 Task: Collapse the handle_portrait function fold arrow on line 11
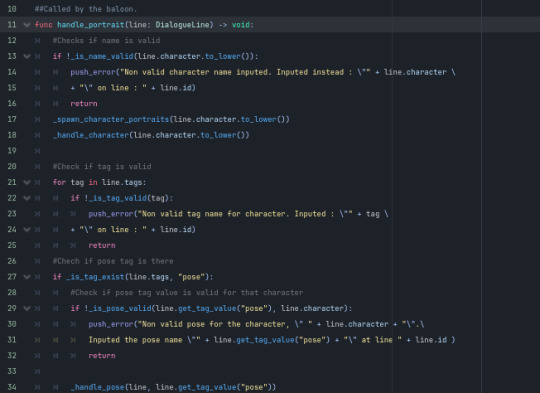[x=27, y=25]
